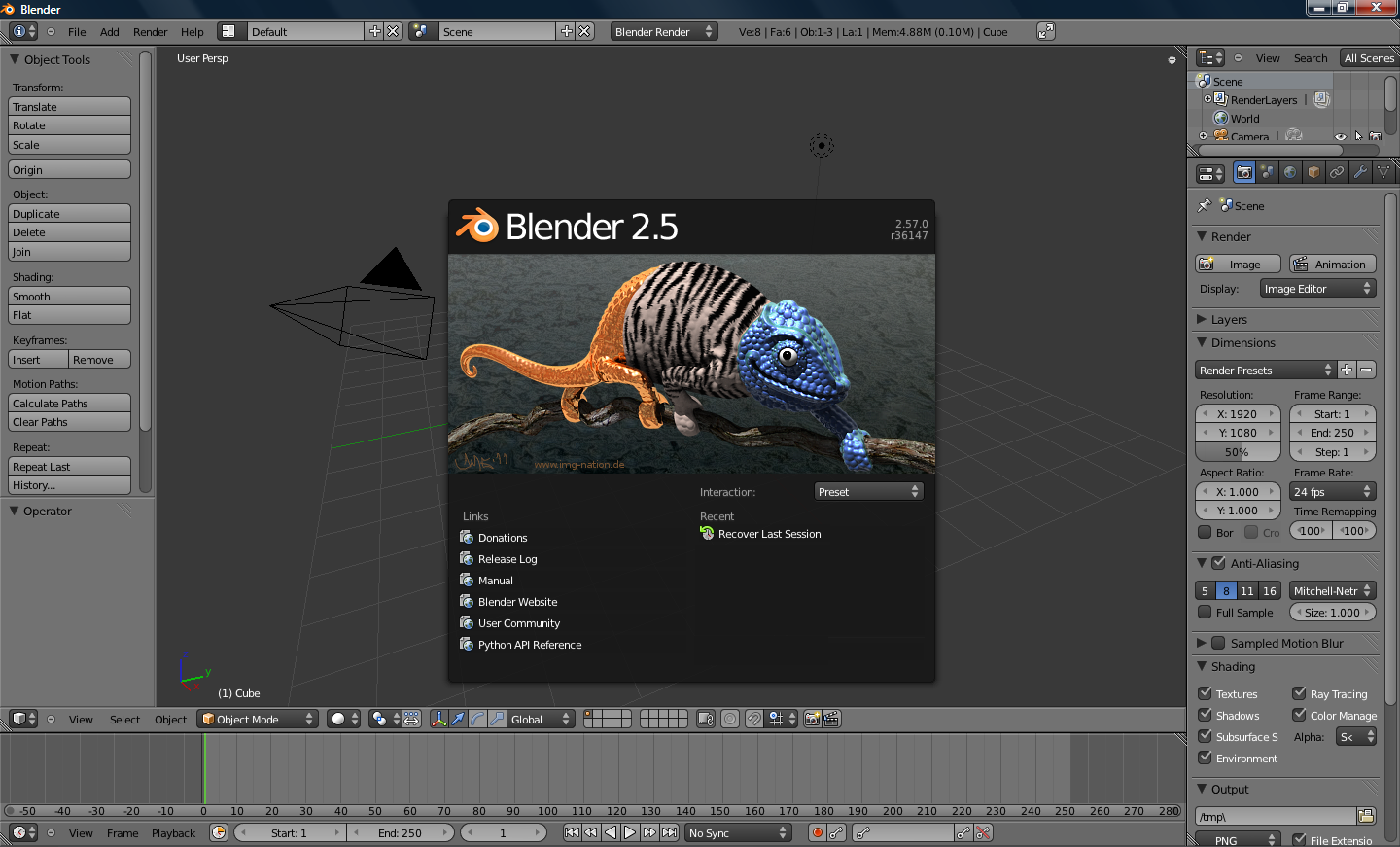Screen dimensions: 1400x847
Task: Toggle Color Management checkbox
Action: (x=1299, y=715)
